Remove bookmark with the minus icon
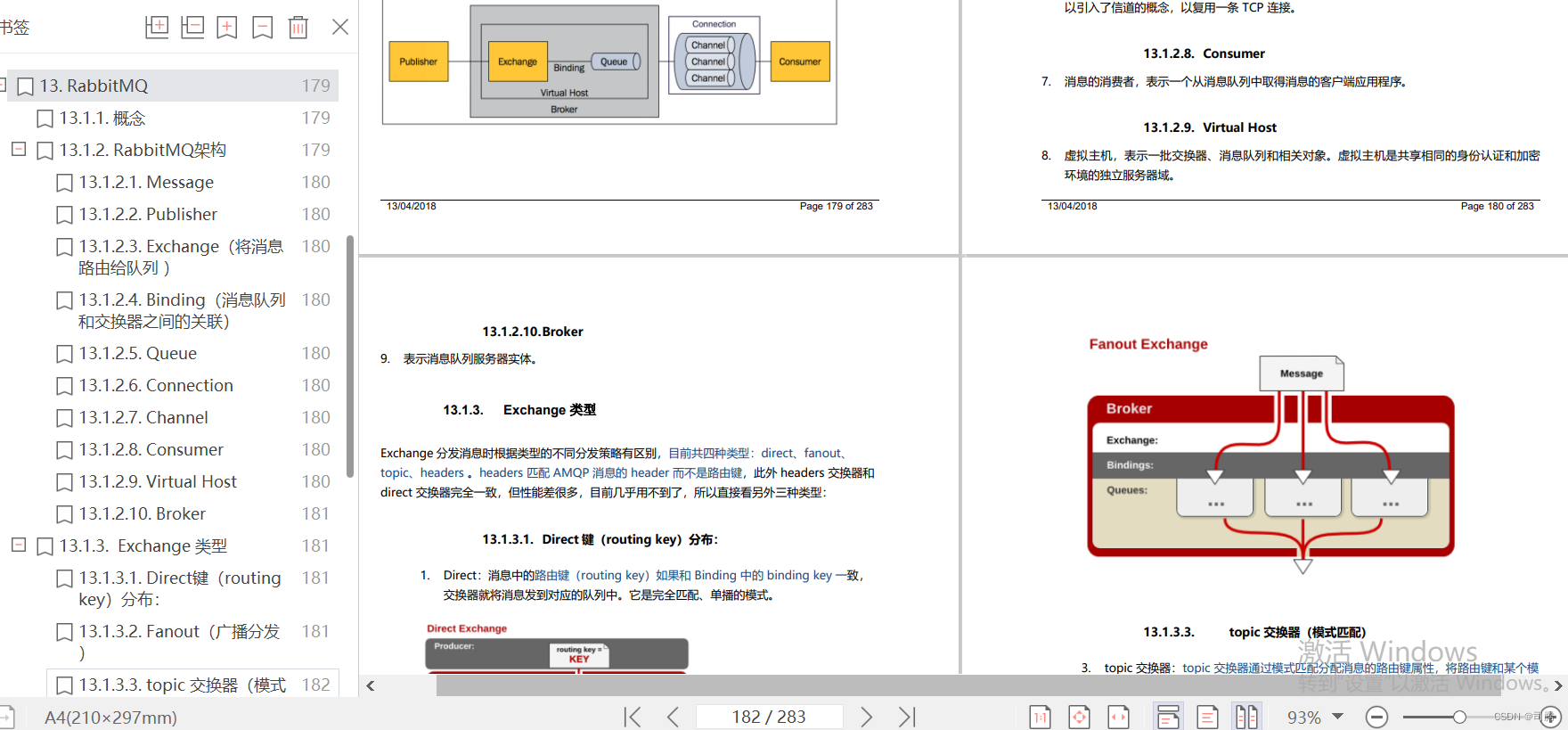The height and width of the screenshot is (730, 1568). (x=263, y=28)
